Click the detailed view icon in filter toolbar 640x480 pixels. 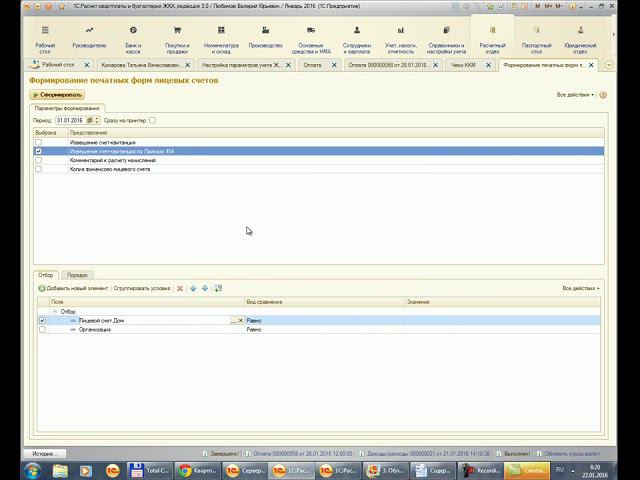(218, 289)
